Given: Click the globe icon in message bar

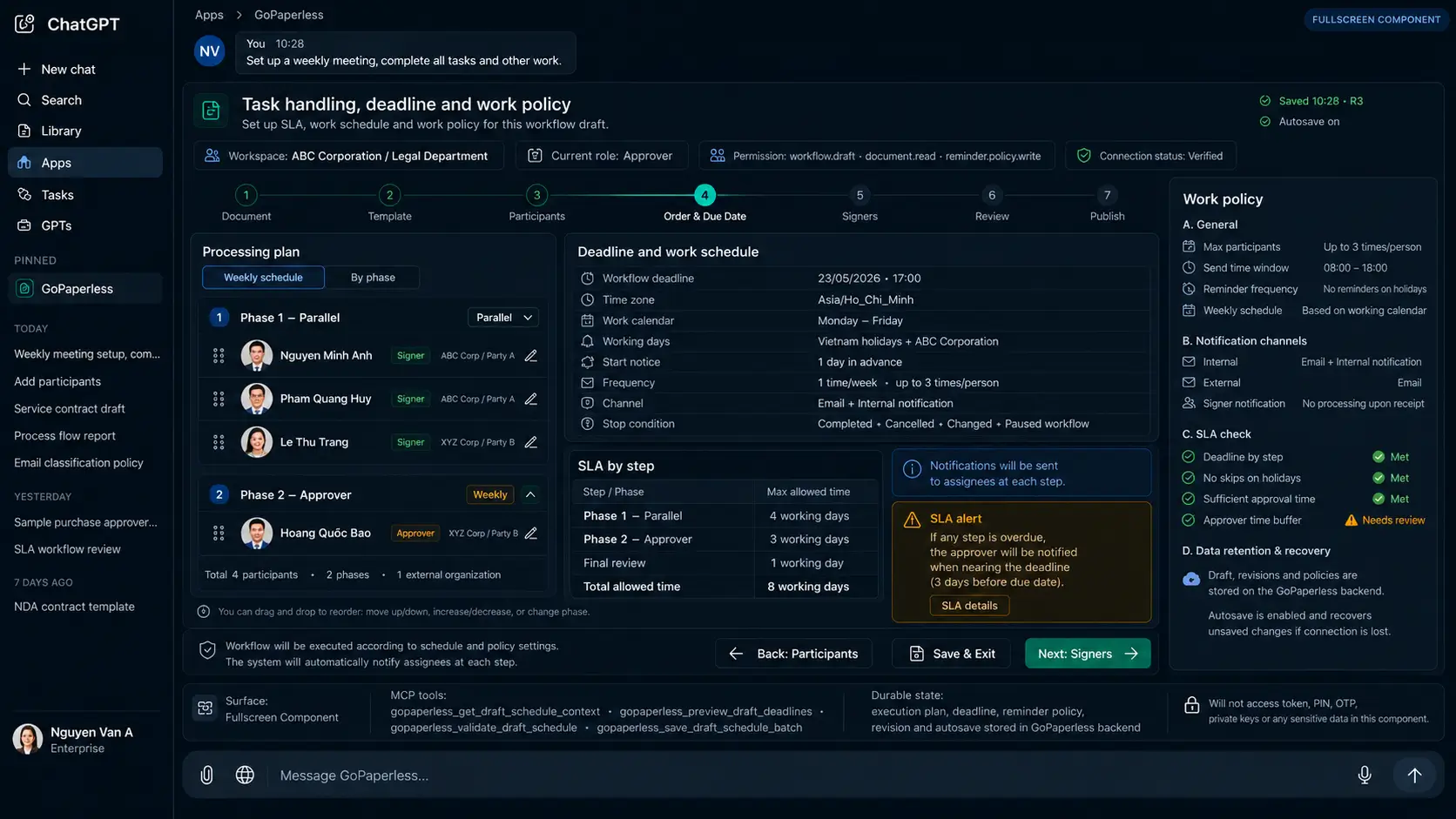Looking at the screenshot, I should coord(245,775).
